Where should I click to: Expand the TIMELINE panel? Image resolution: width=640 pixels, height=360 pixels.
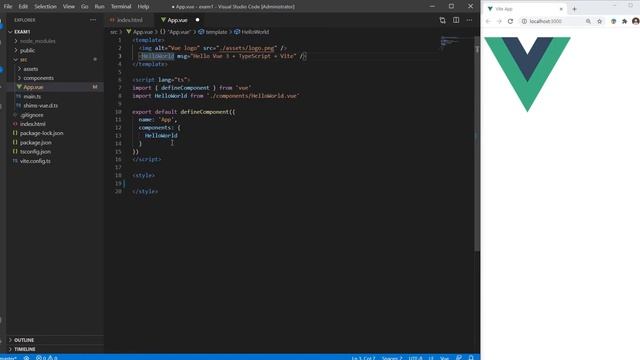55,349
